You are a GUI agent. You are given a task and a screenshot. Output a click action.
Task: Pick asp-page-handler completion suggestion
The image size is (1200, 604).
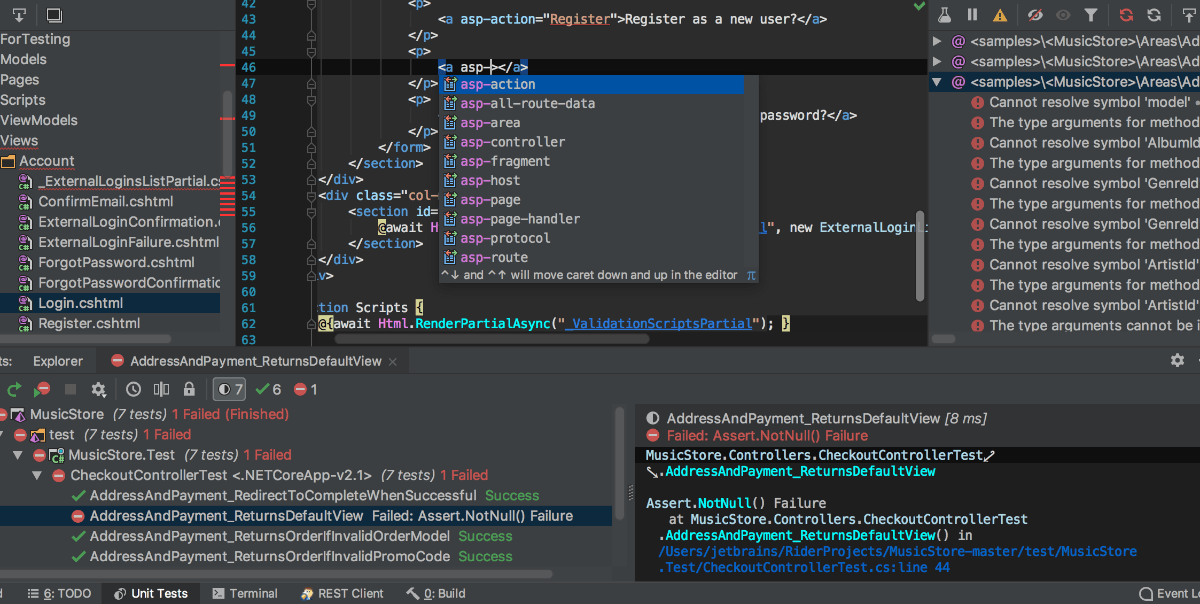tap(592, 219)
